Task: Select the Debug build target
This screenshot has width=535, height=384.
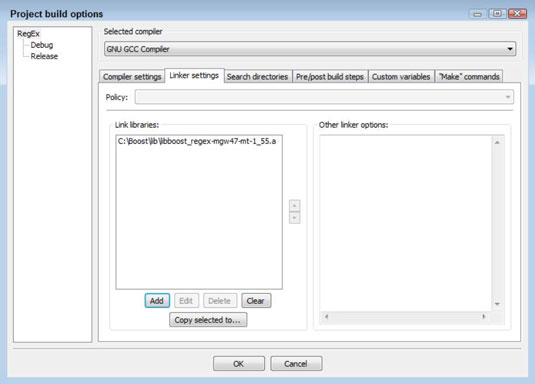Action: point(42,45)
